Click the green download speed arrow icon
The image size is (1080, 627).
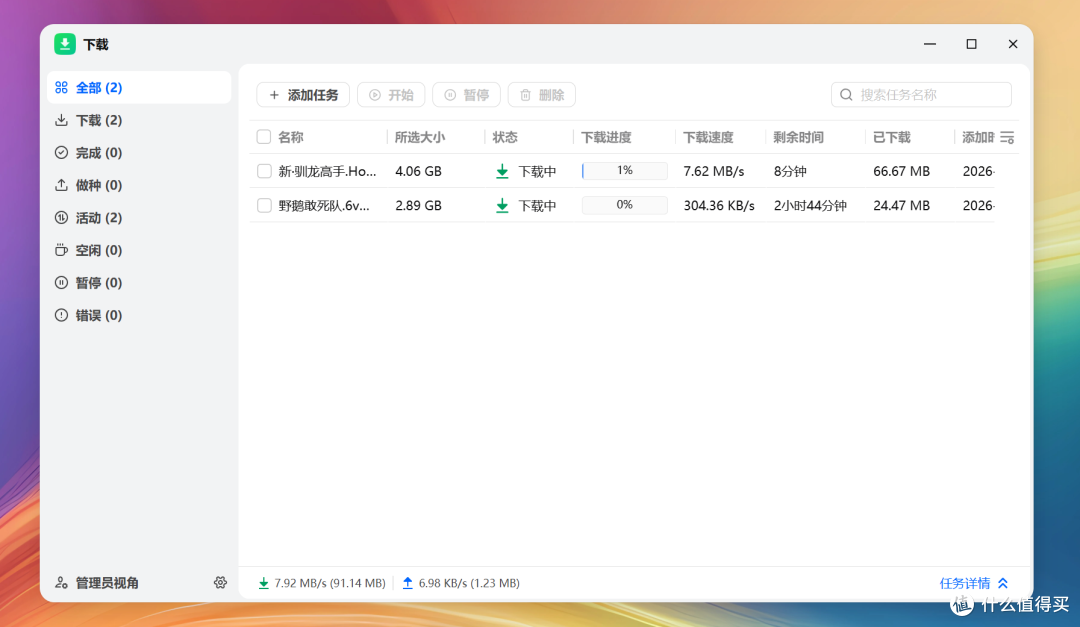[263, 583]
